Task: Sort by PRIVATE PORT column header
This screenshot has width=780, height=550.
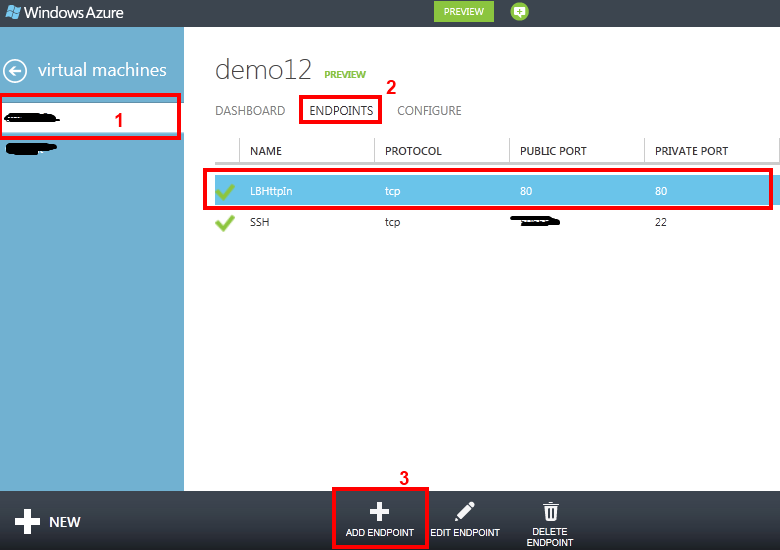Action: point(691,151)
